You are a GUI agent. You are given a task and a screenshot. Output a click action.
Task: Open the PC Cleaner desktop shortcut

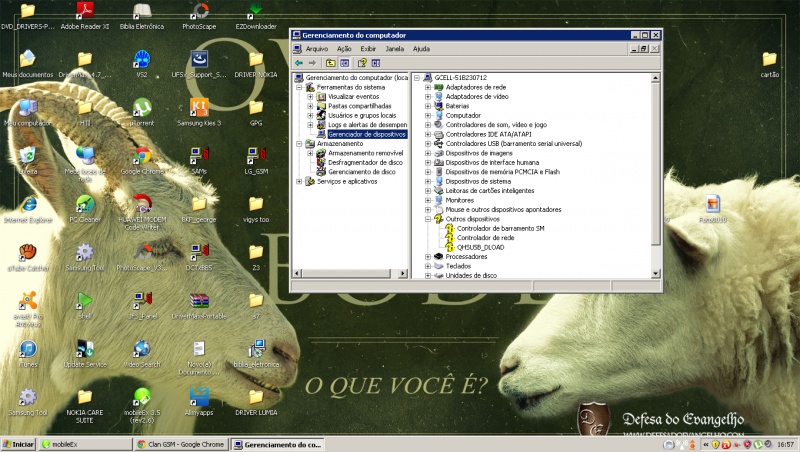pyautogui.click(x=85, y=209)
